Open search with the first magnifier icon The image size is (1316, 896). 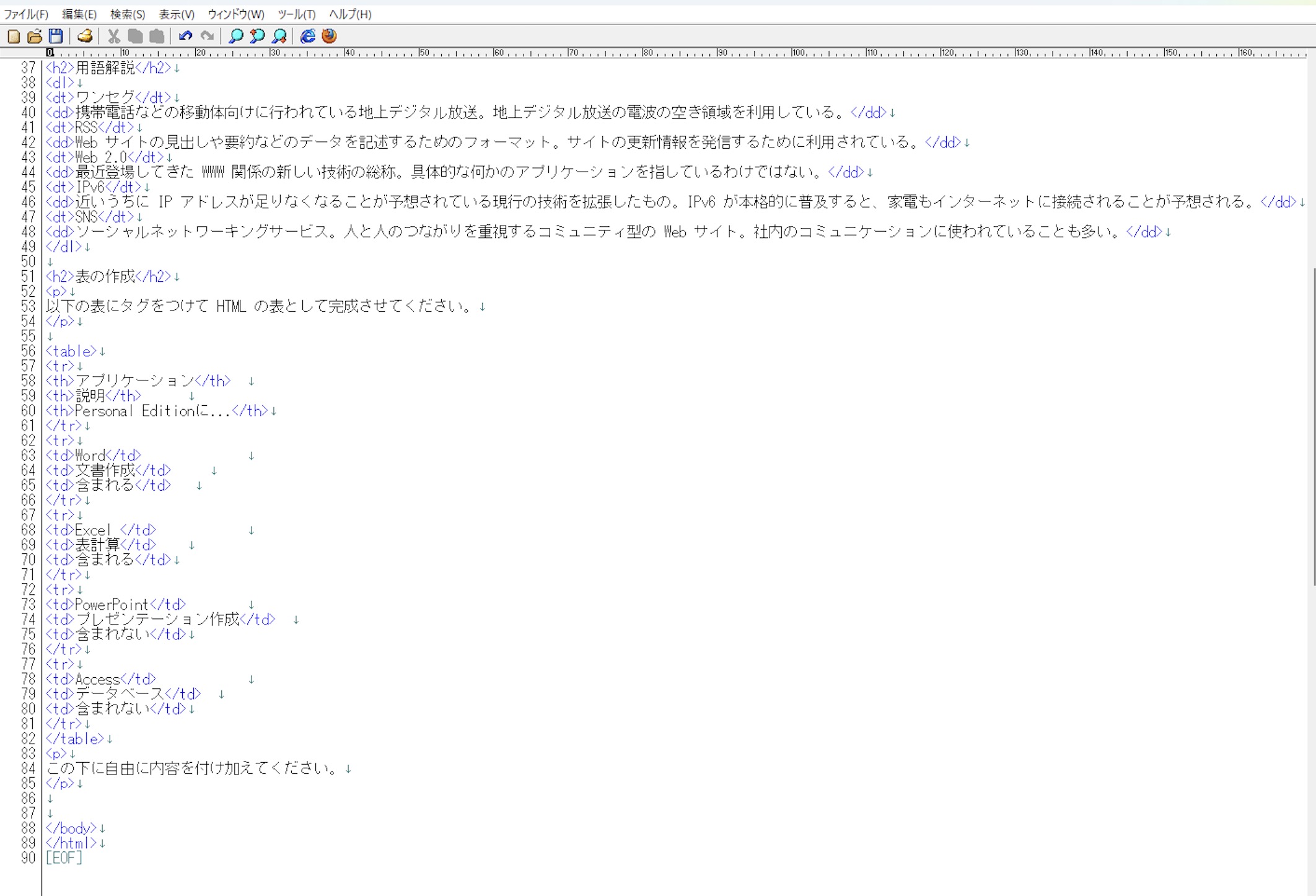[x=235, y=36]
